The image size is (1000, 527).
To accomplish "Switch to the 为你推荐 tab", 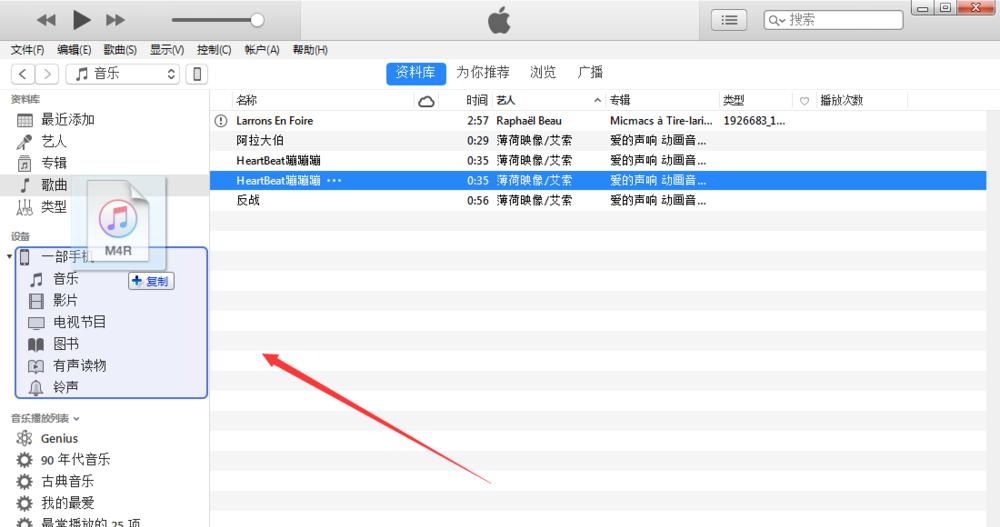I will click(x=483, y=73).
